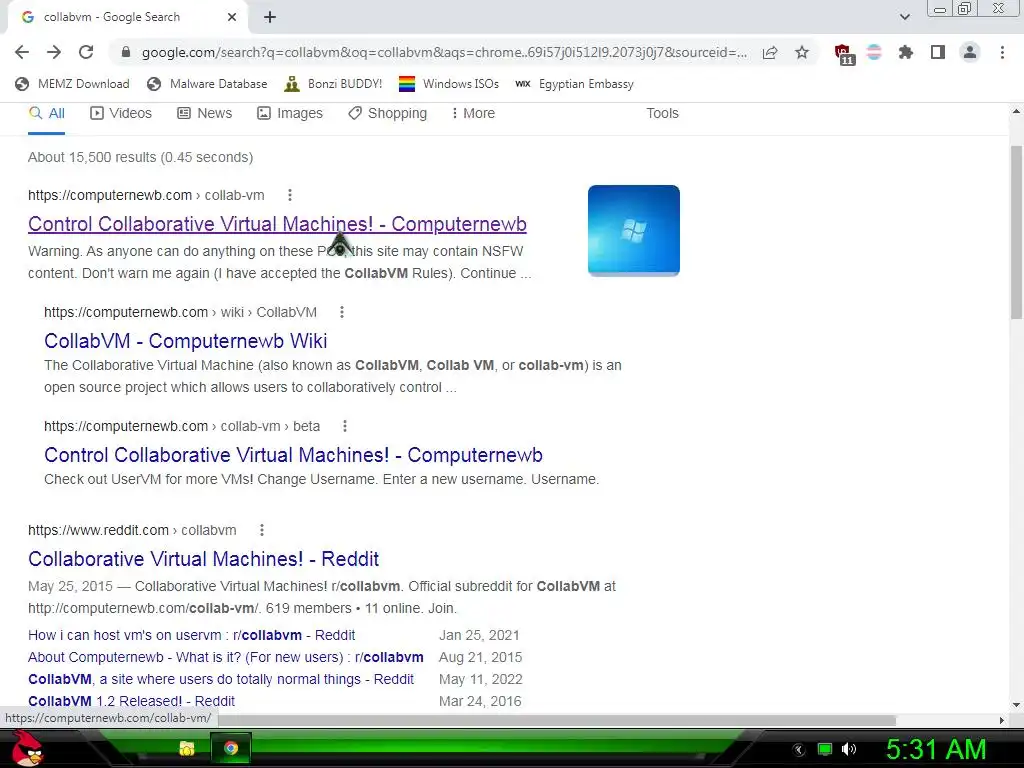Toggle the browser side panel
1024x768 pixels.
938,52
